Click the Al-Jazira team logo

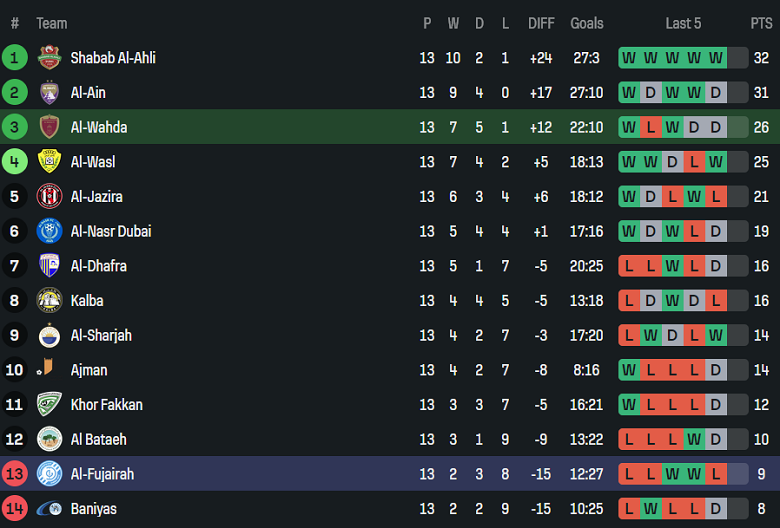coord(49,197)
